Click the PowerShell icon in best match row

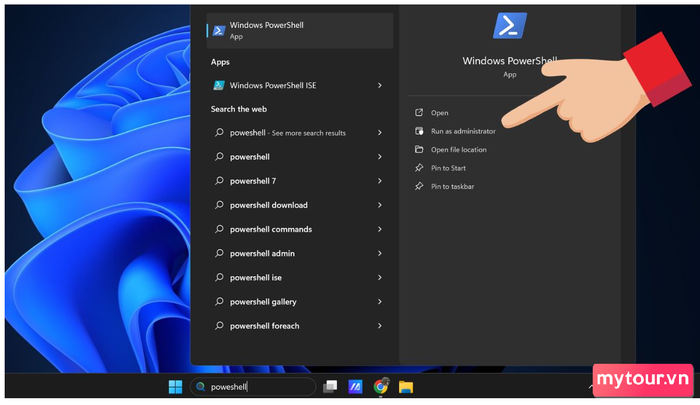click(219, 30)
